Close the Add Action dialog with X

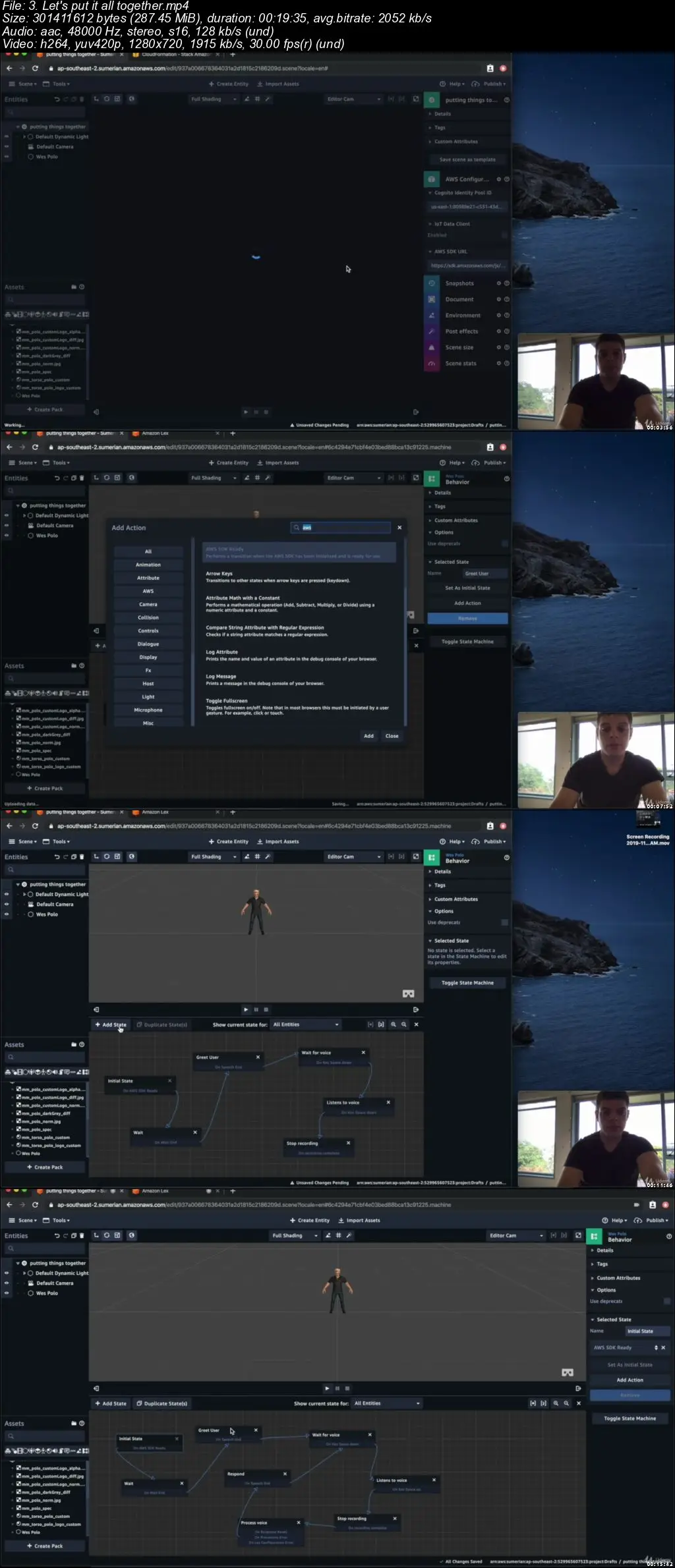pyautogui.click(x=399, y=528)
